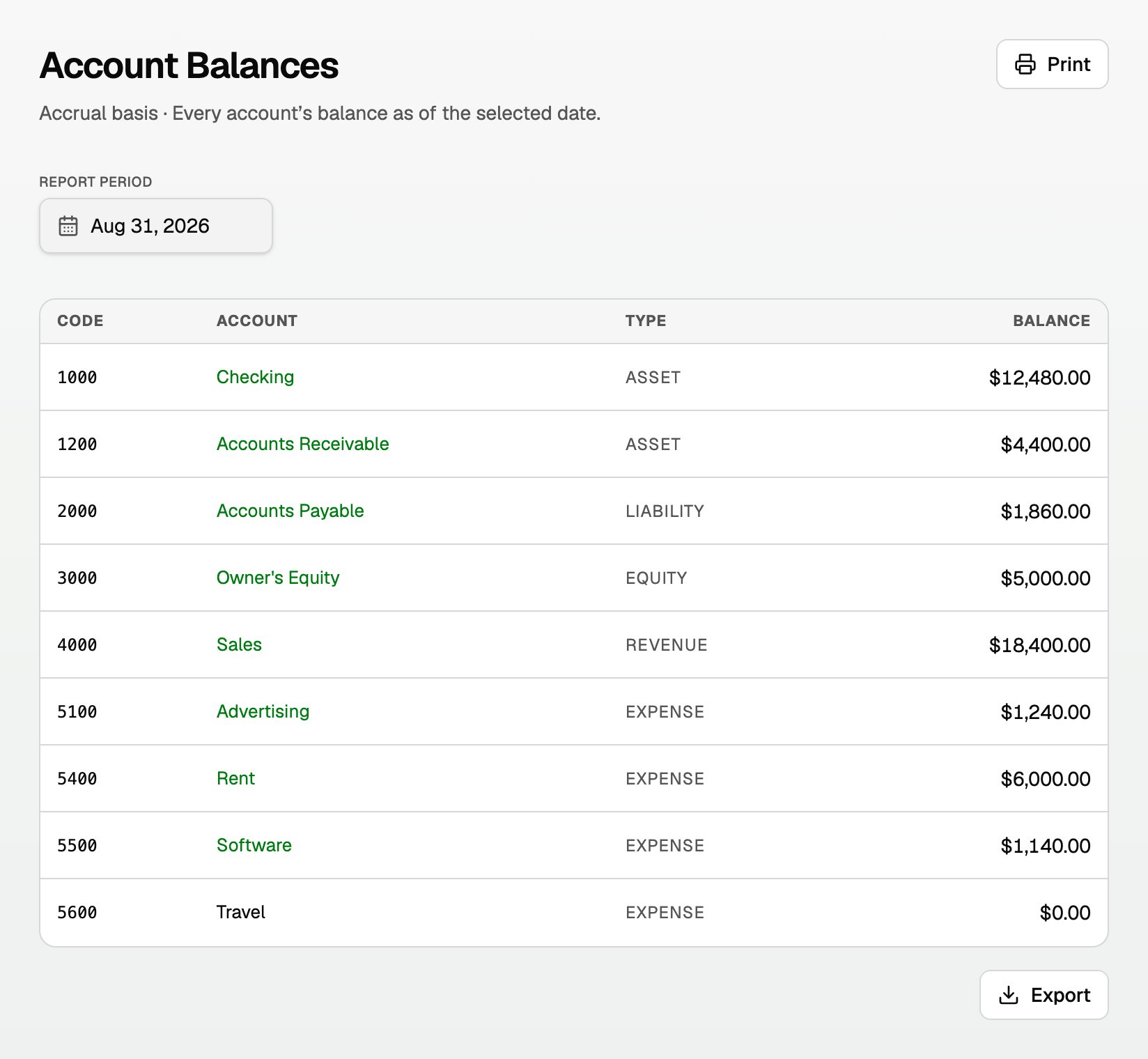Click account code 5600
This screenshot has width=1148, height=1059.
tap(77, 913)
